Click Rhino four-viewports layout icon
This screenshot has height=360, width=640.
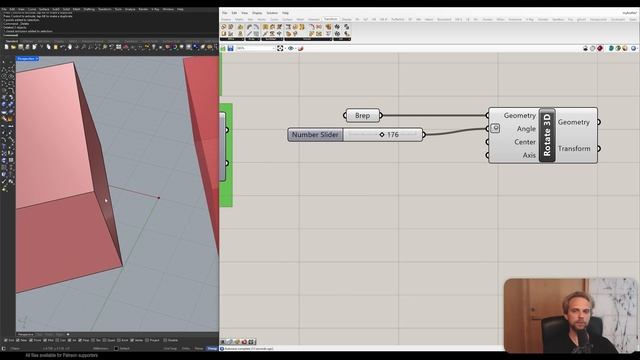point(118,47)
